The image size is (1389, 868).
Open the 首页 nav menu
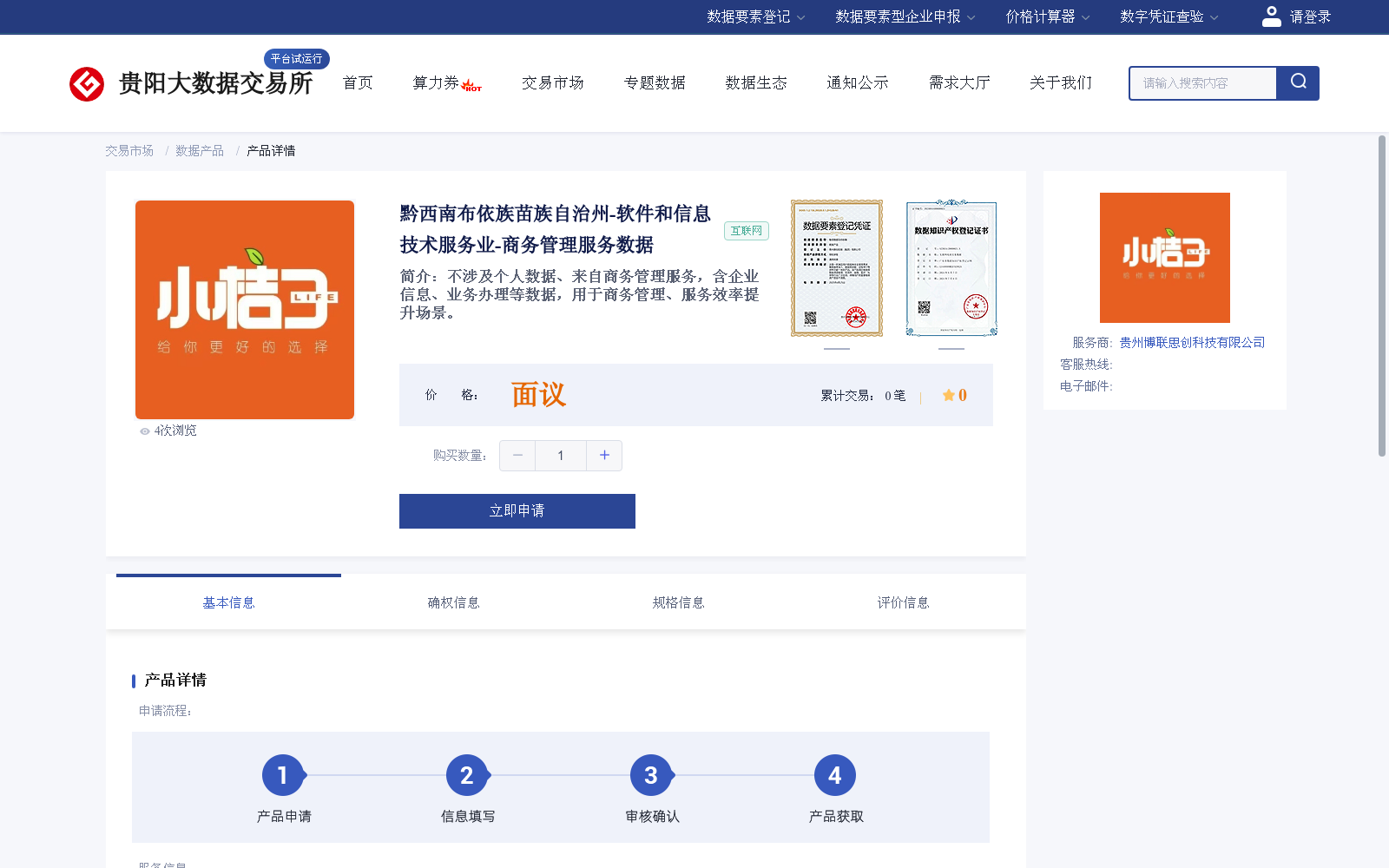click(358, 83)
